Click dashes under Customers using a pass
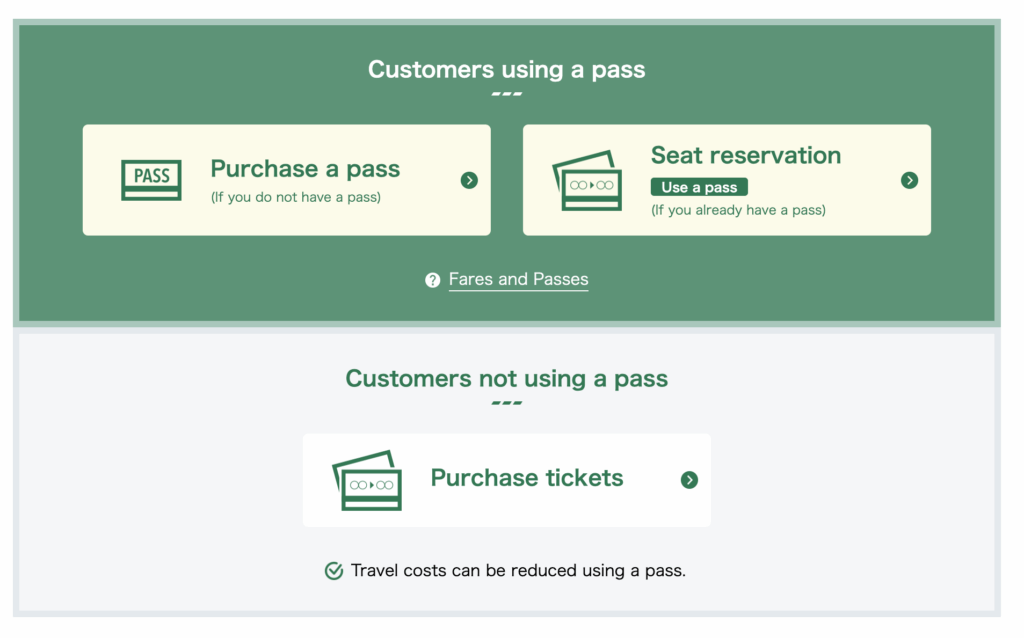This screenshot has width=1024, height=638. coord(506,95)
